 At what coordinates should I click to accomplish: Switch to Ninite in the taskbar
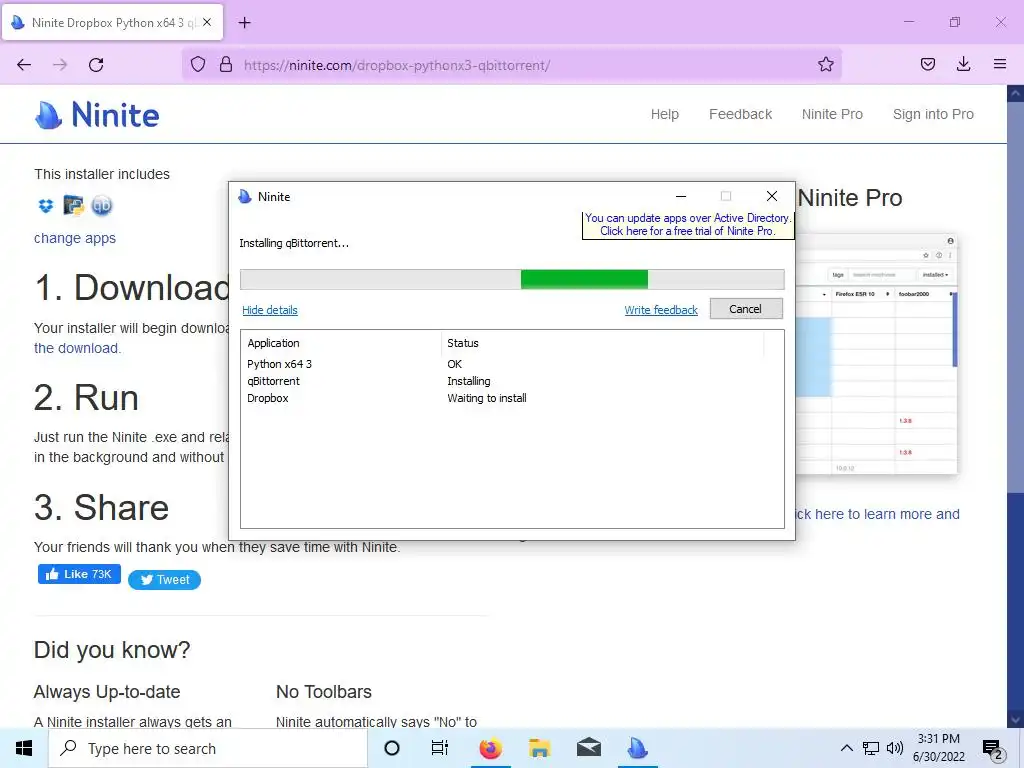coord(637,748)
